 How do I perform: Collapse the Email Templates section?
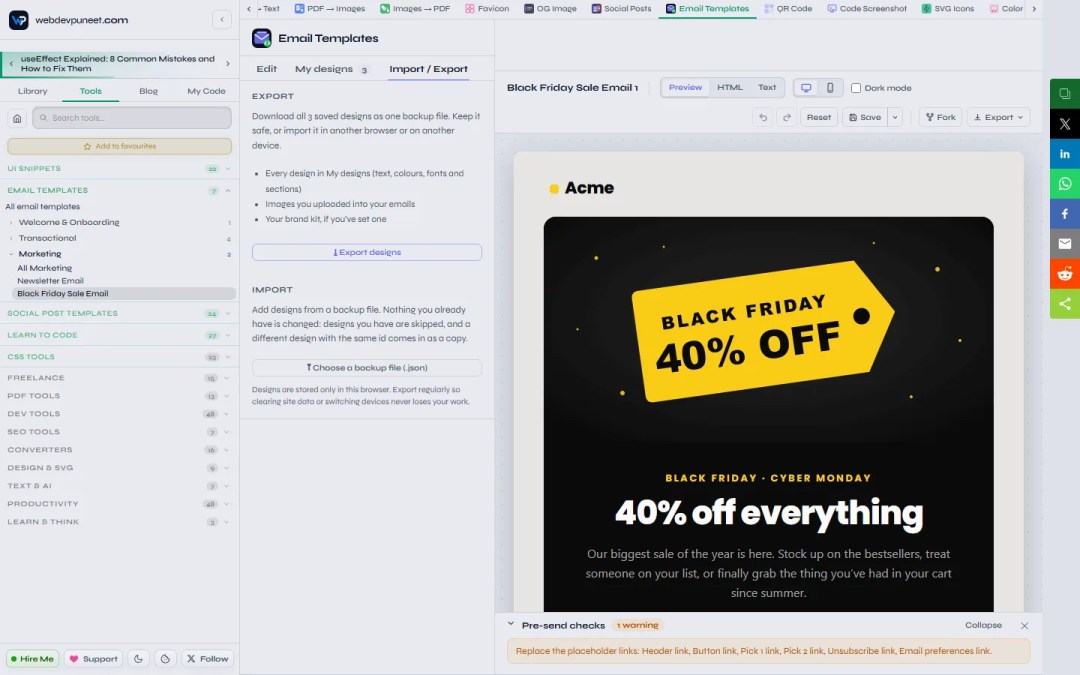click(119, 190)
